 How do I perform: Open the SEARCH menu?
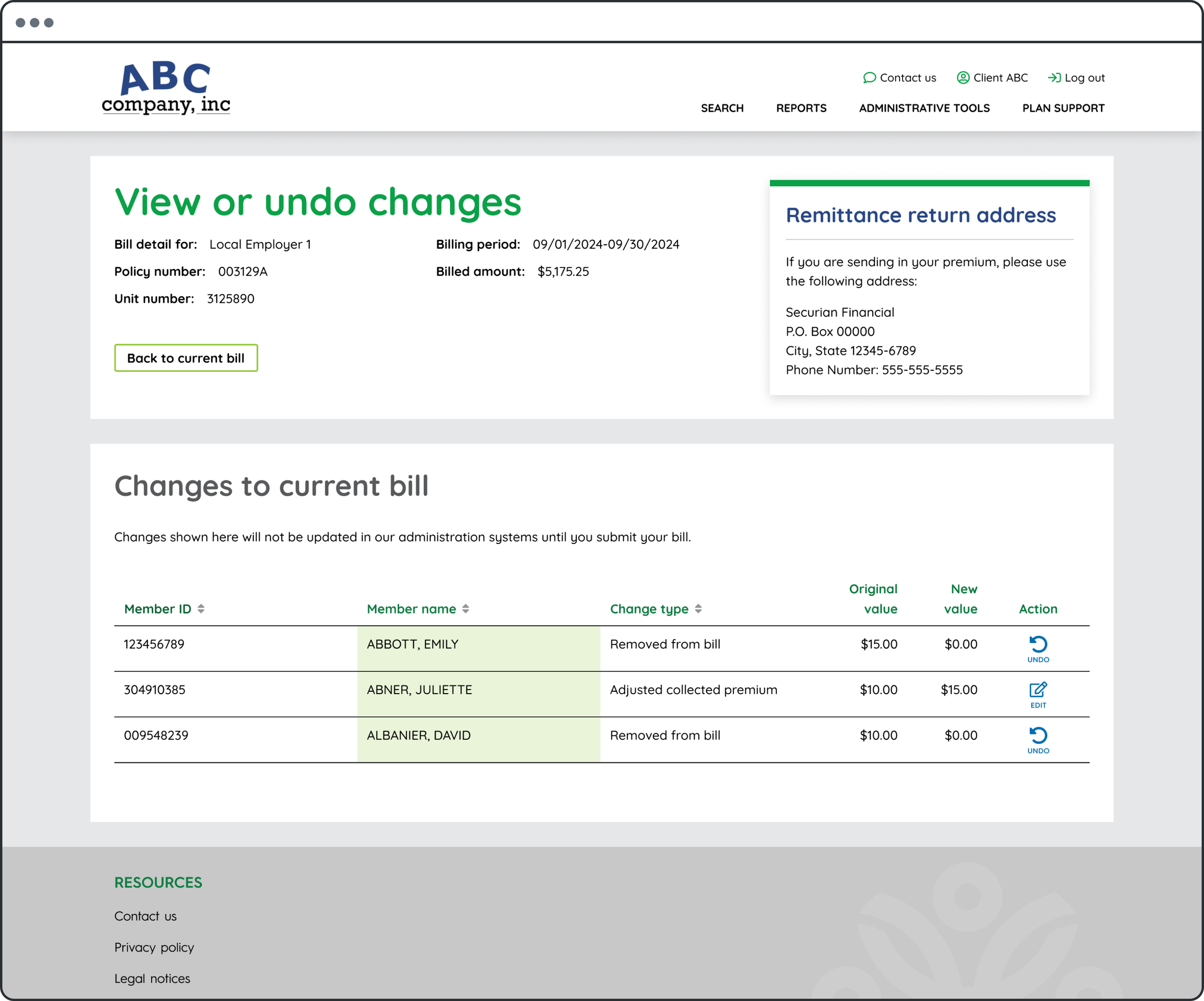(x=722, y=108)
